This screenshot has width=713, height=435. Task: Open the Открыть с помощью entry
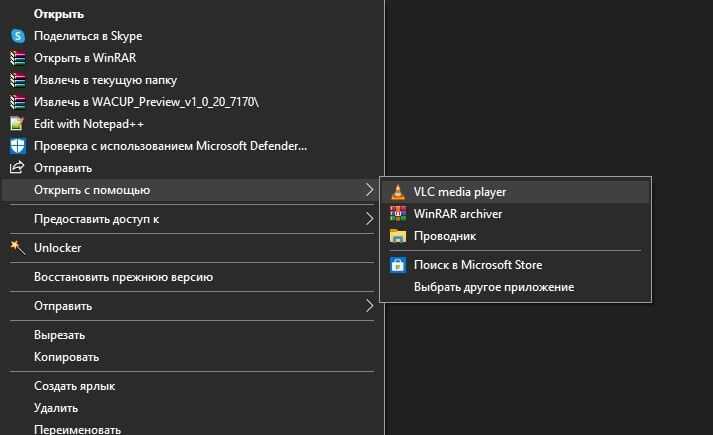coord(189,190)
